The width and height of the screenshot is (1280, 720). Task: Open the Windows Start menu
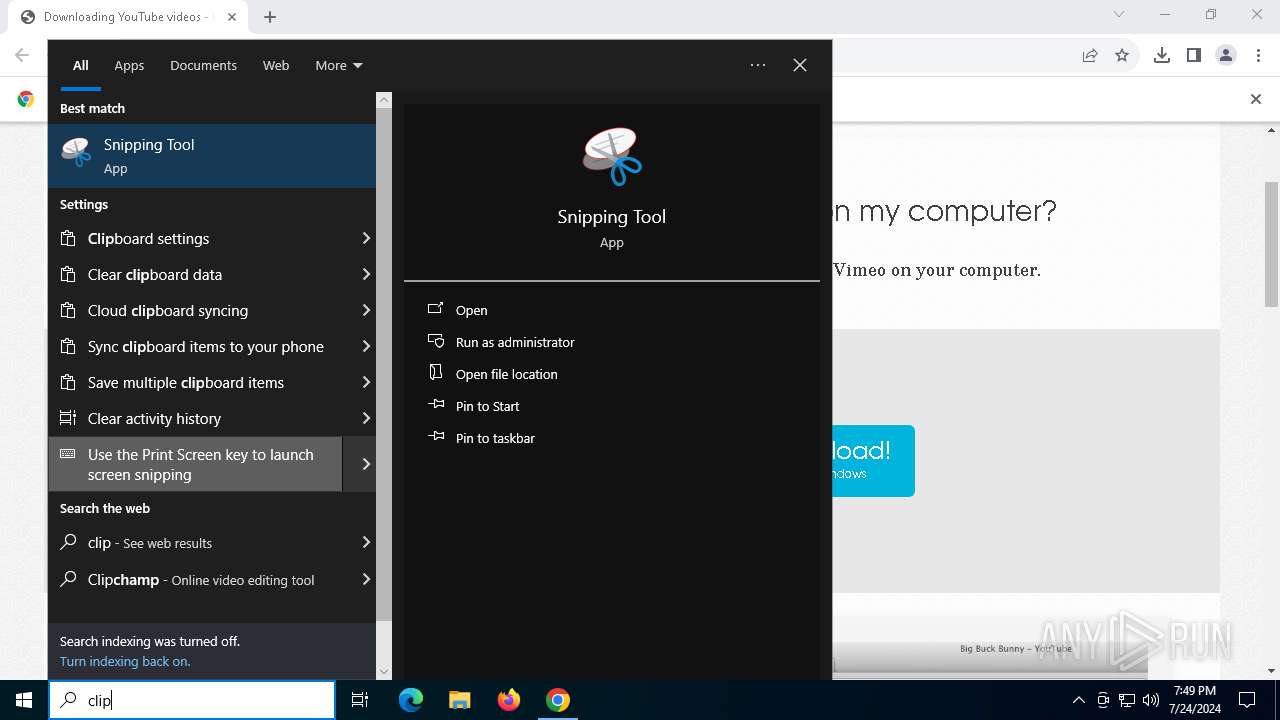click(24, 700)
